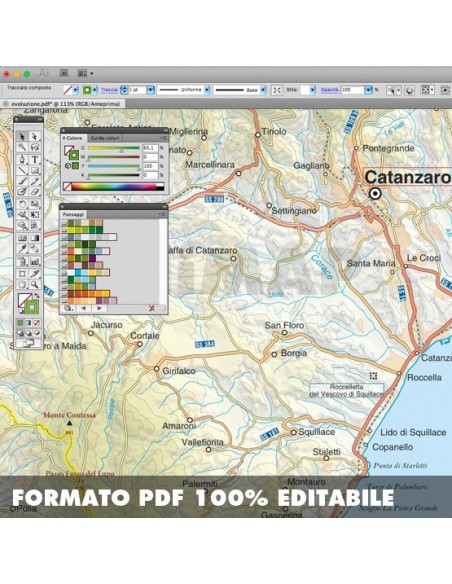
Task: Load next swatch library in Paesaggi
Action: click(x=99, y=308)
